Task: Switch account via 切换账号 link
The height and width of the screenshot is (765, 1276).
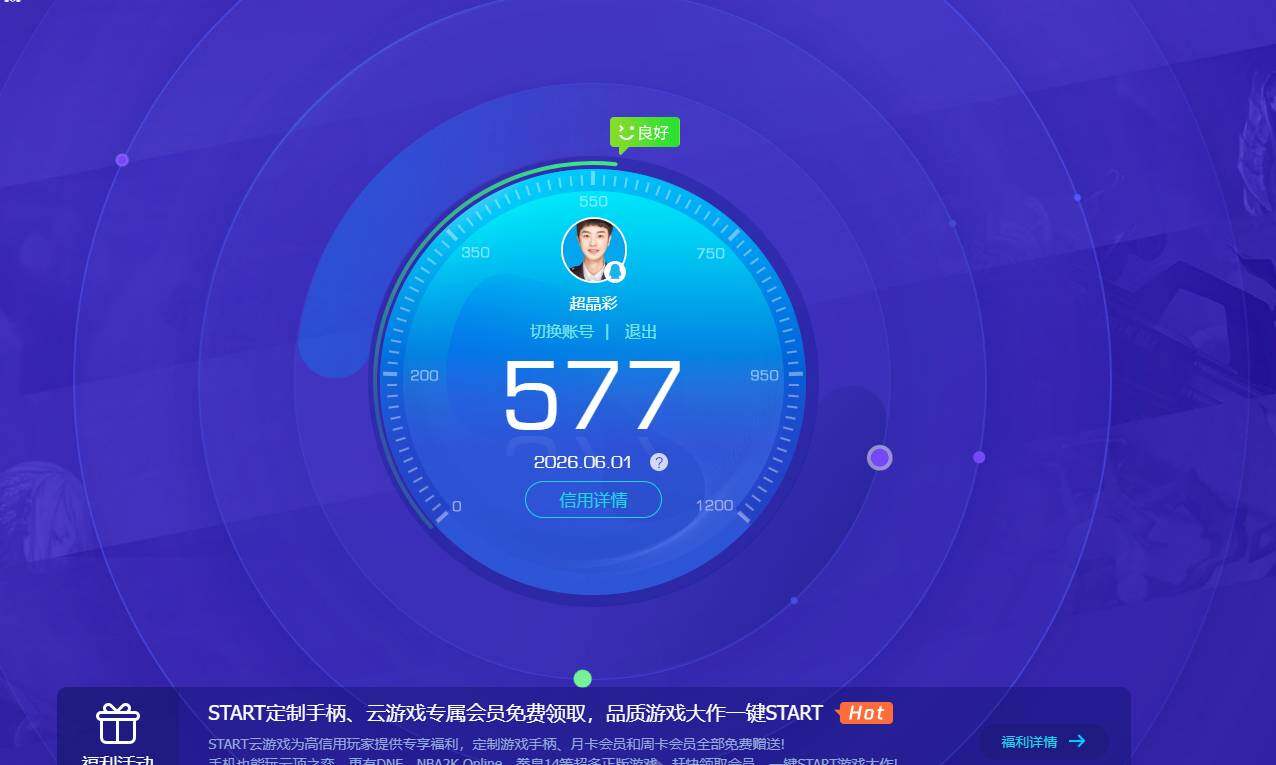Action: click(x=562, y=332)
